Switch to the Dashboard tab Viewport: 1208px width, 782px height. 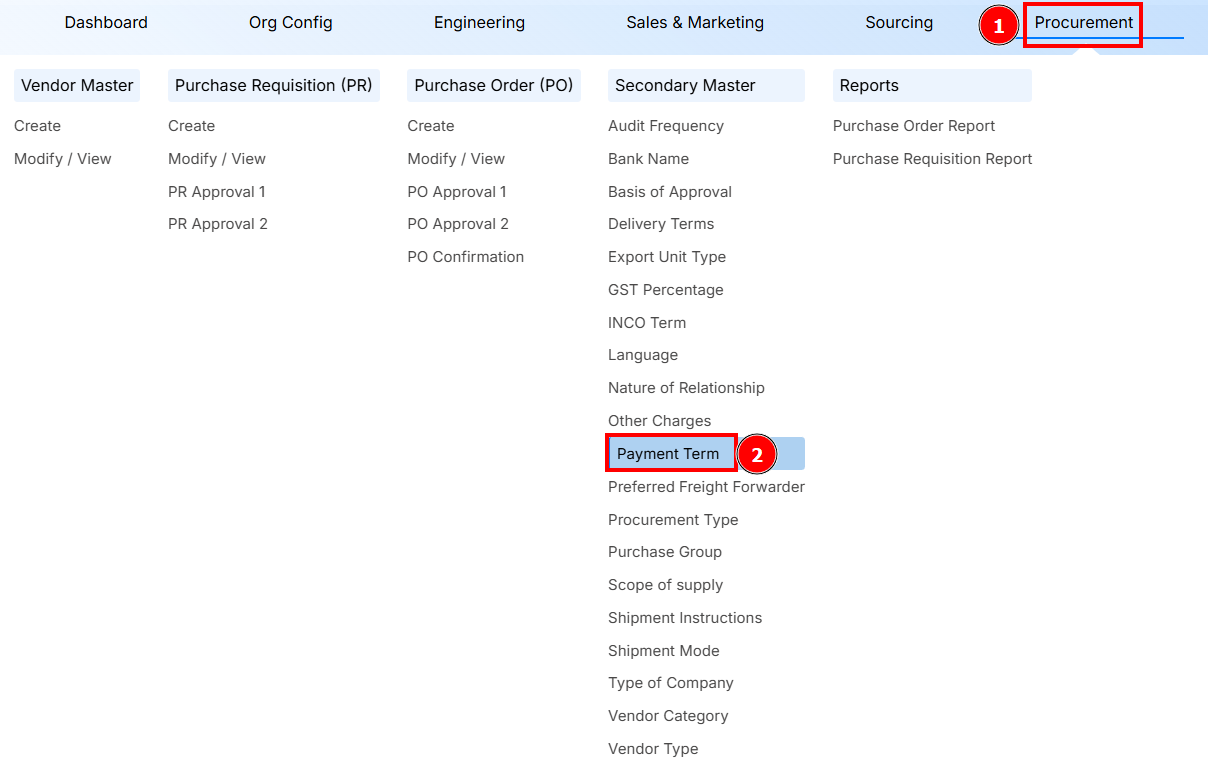point(105,22)
